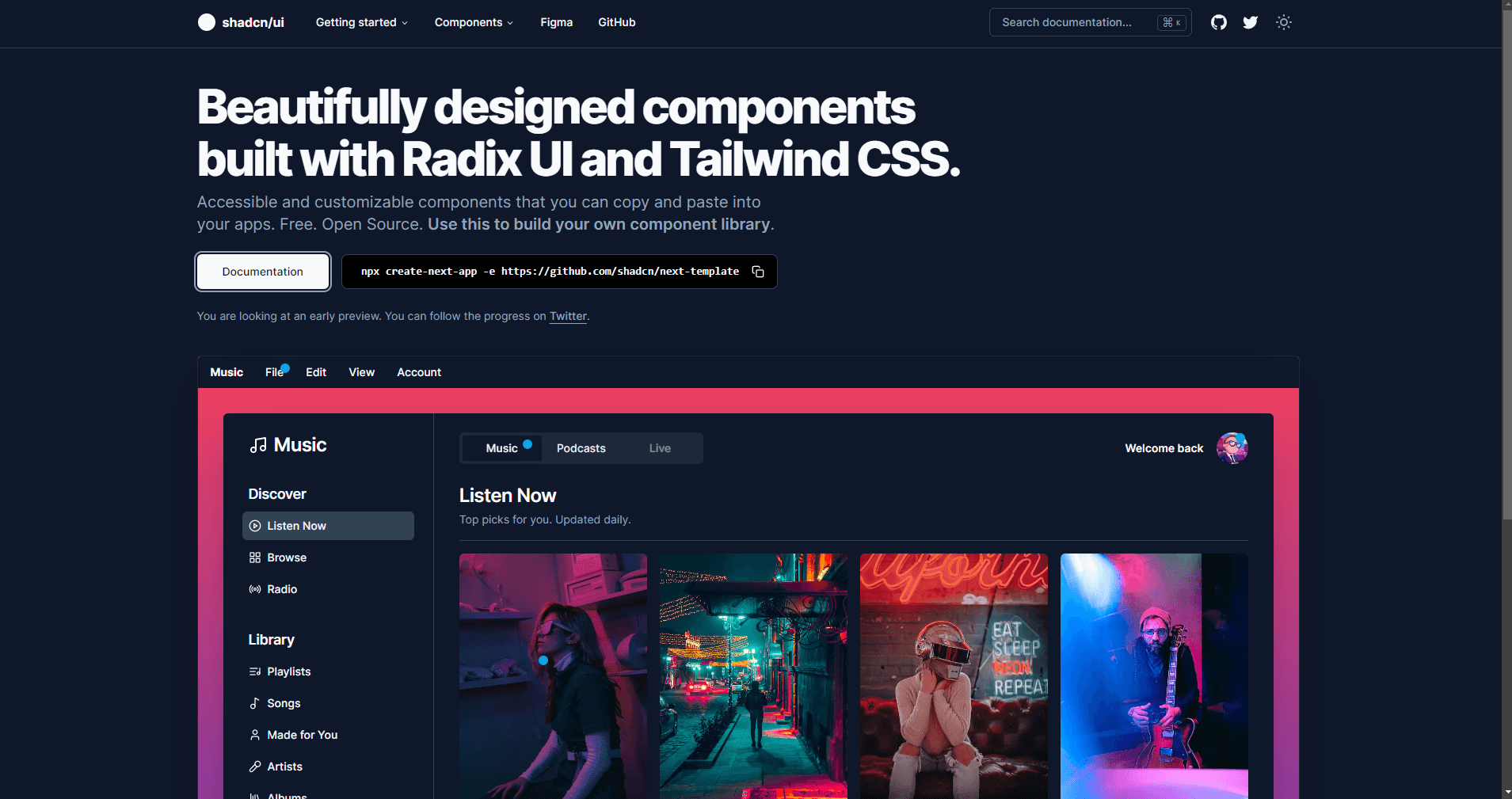Open the album cover with the woman in sunglasses
Screen dimensions: 1512x799
coord(553,676)
